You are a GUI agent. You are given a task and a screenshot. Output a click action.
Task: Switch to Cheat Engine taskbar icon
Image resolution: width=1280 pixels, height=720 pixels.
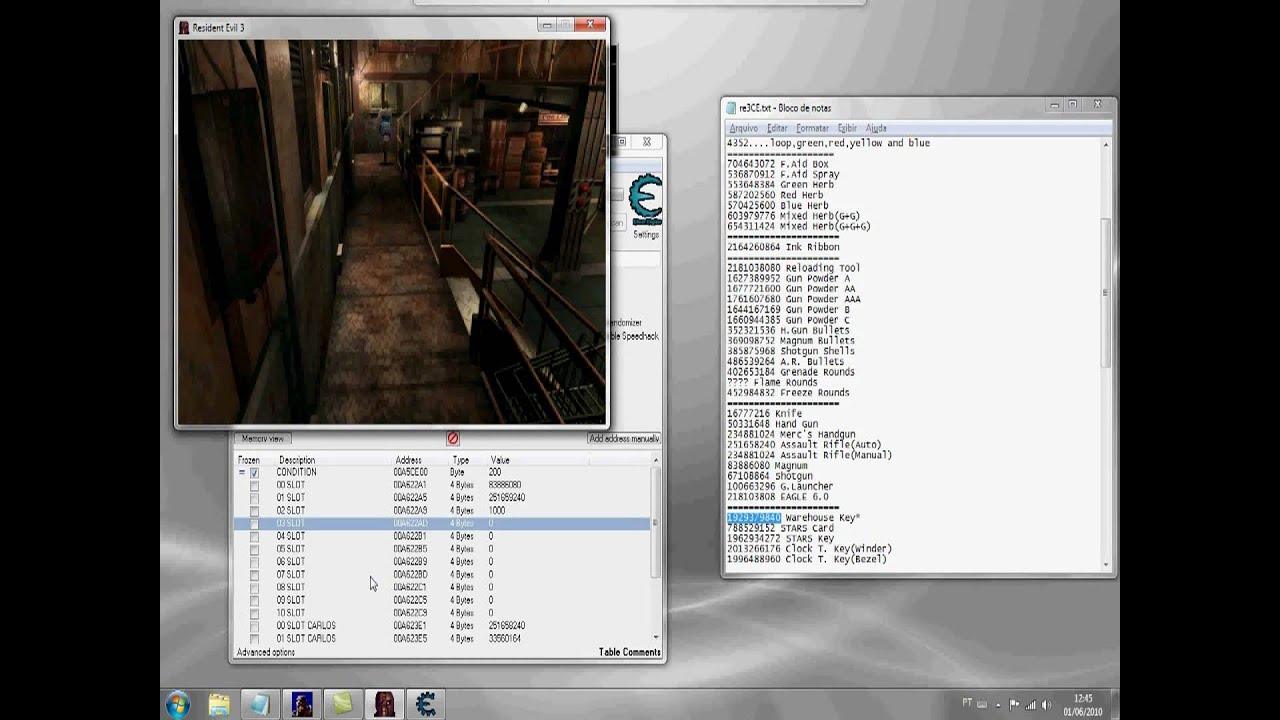(x=425, y=704)
